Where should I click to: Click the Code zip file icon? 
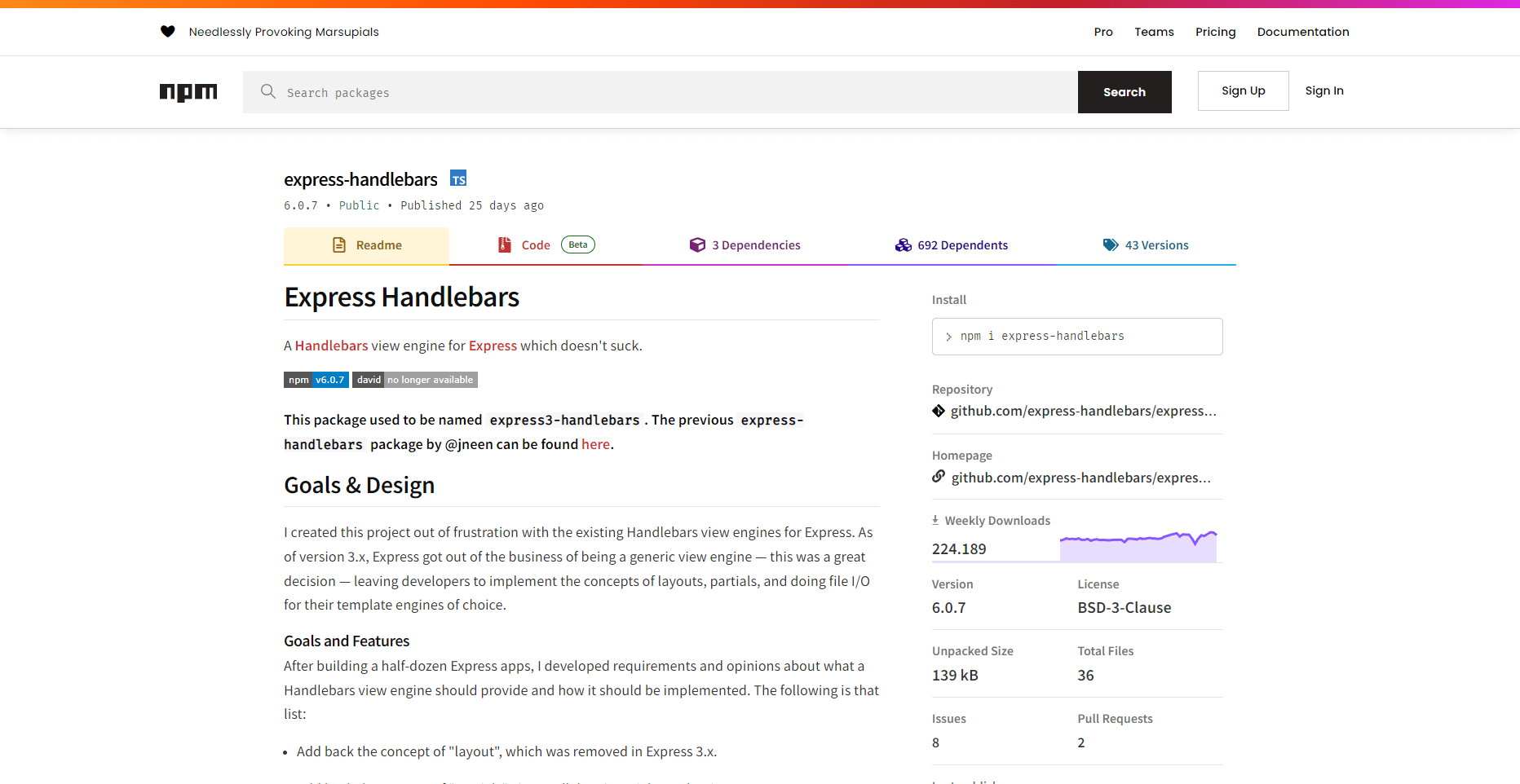(x=505, y=245)
